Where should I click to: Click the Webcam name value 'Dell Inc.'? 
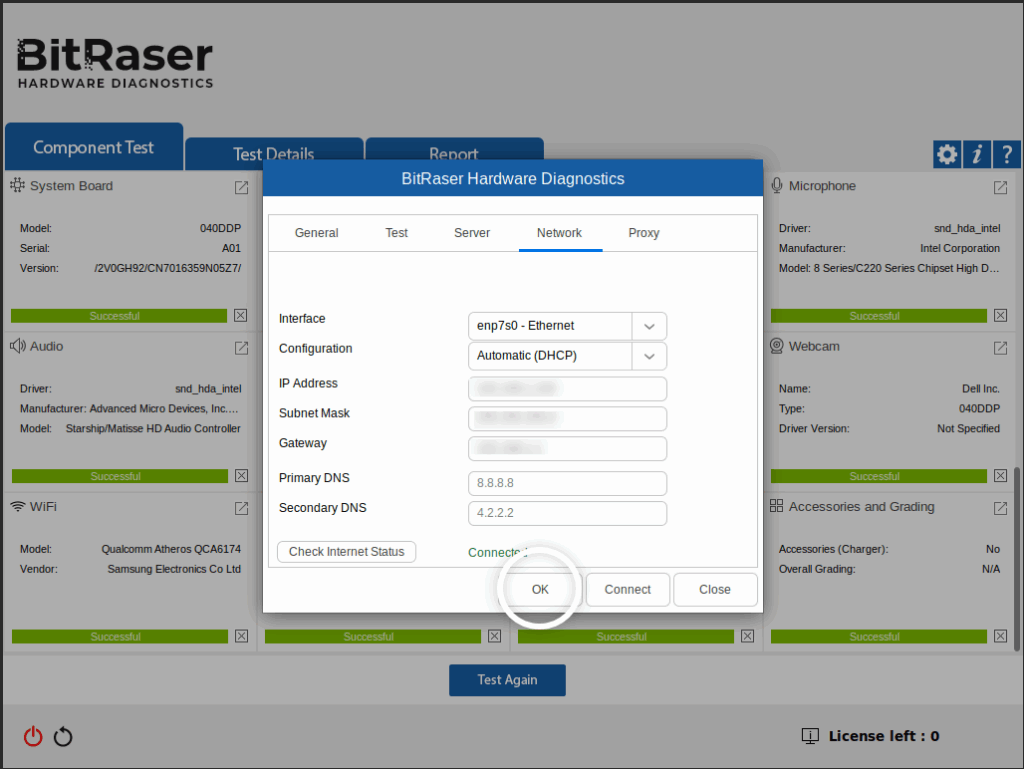pos(981,388)
